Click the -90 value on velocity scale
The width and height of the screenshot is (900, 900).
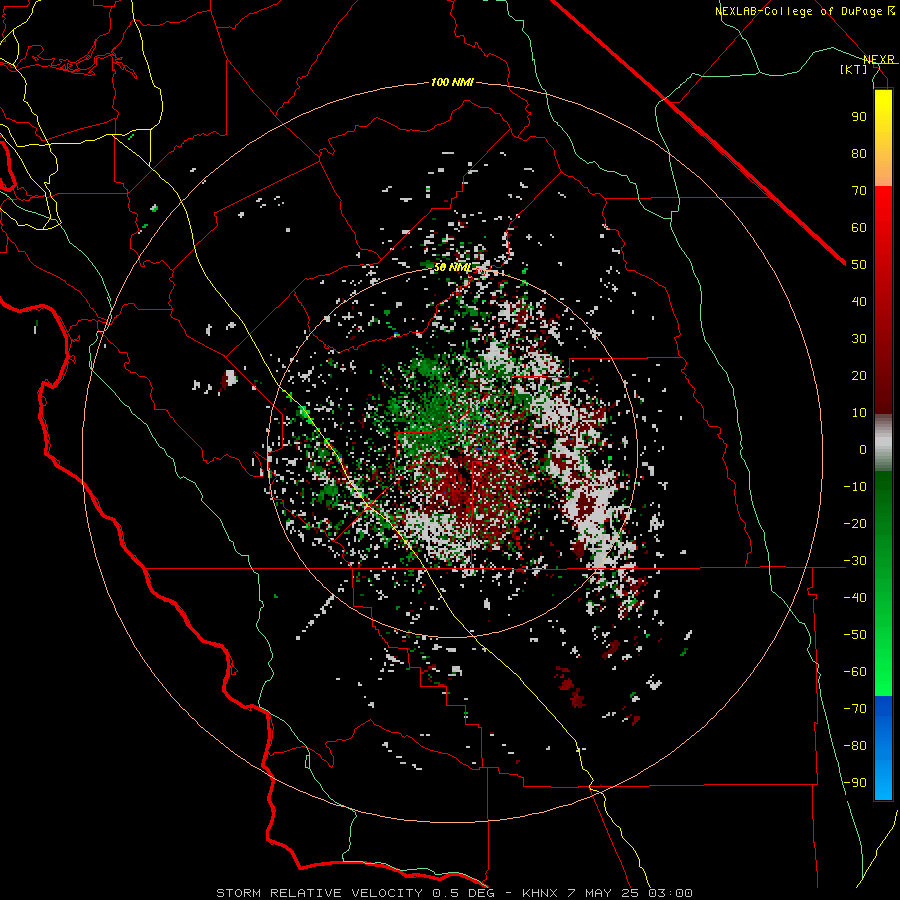855,782
